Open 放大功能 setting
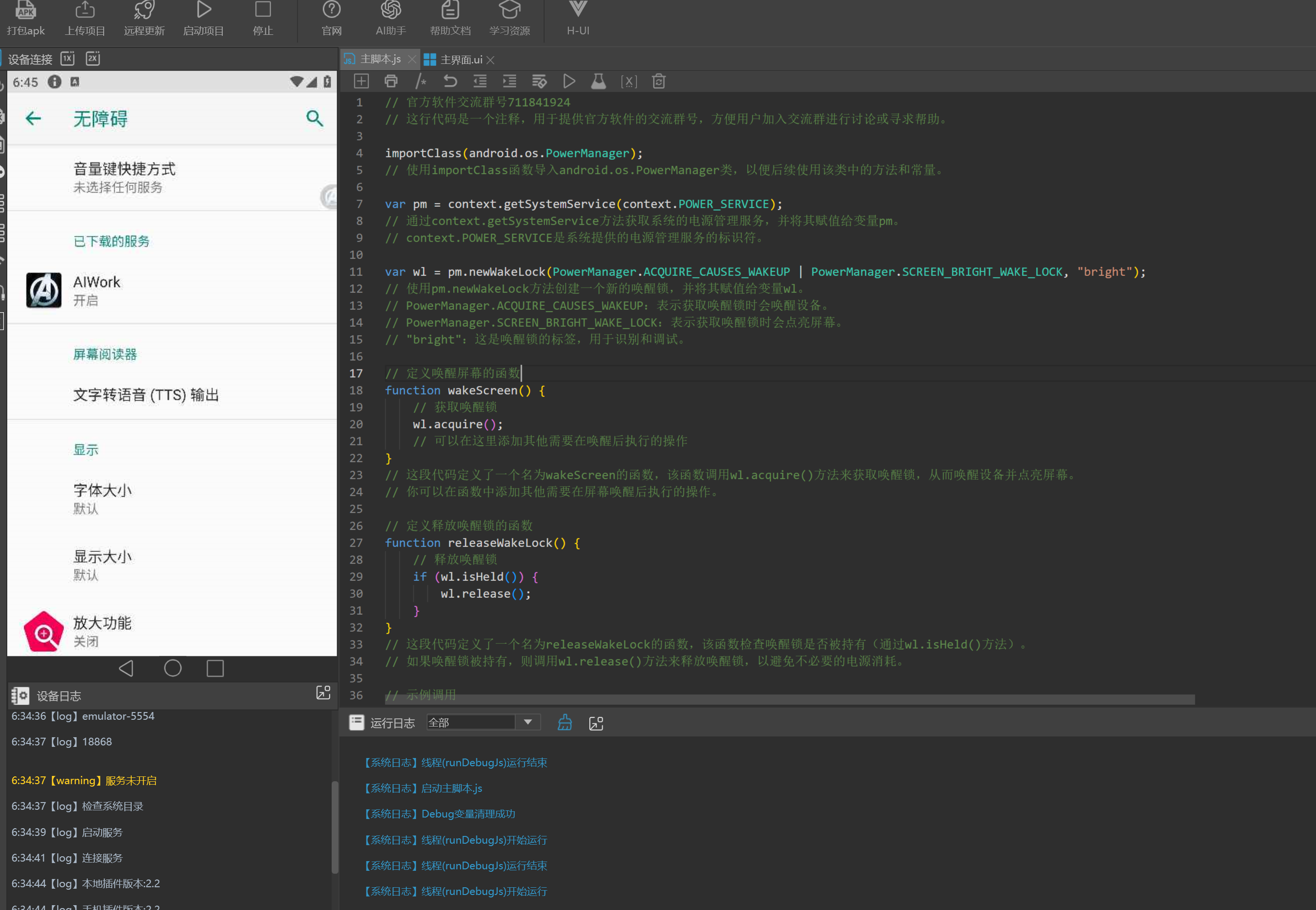Screen dimensions: 1316x910 tap(171, 631)
